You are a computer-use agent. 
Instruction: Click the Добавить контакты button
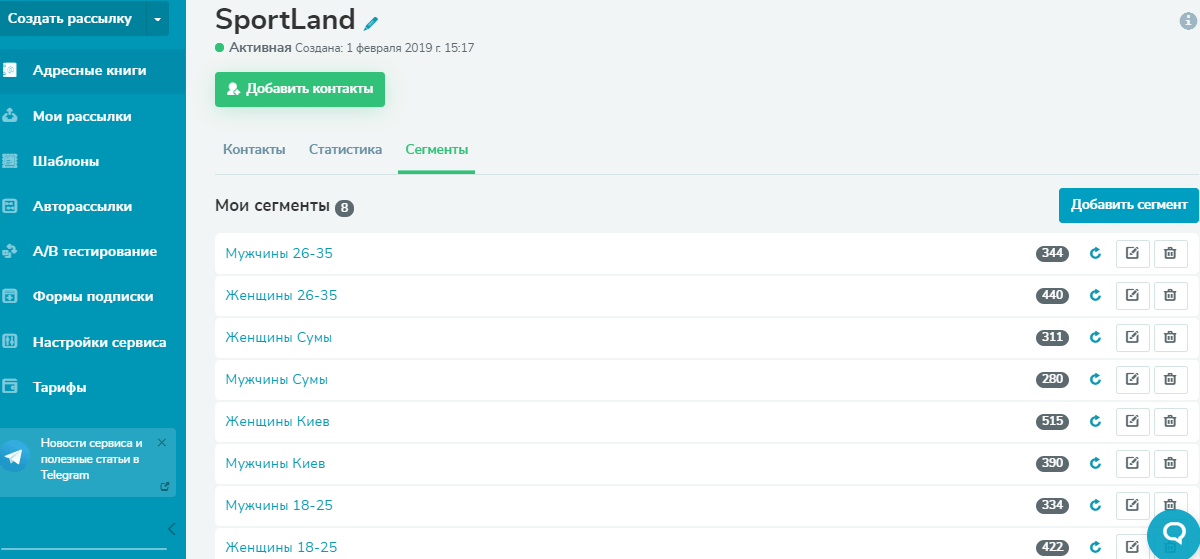pyautogui.click(x=300, y=89)
